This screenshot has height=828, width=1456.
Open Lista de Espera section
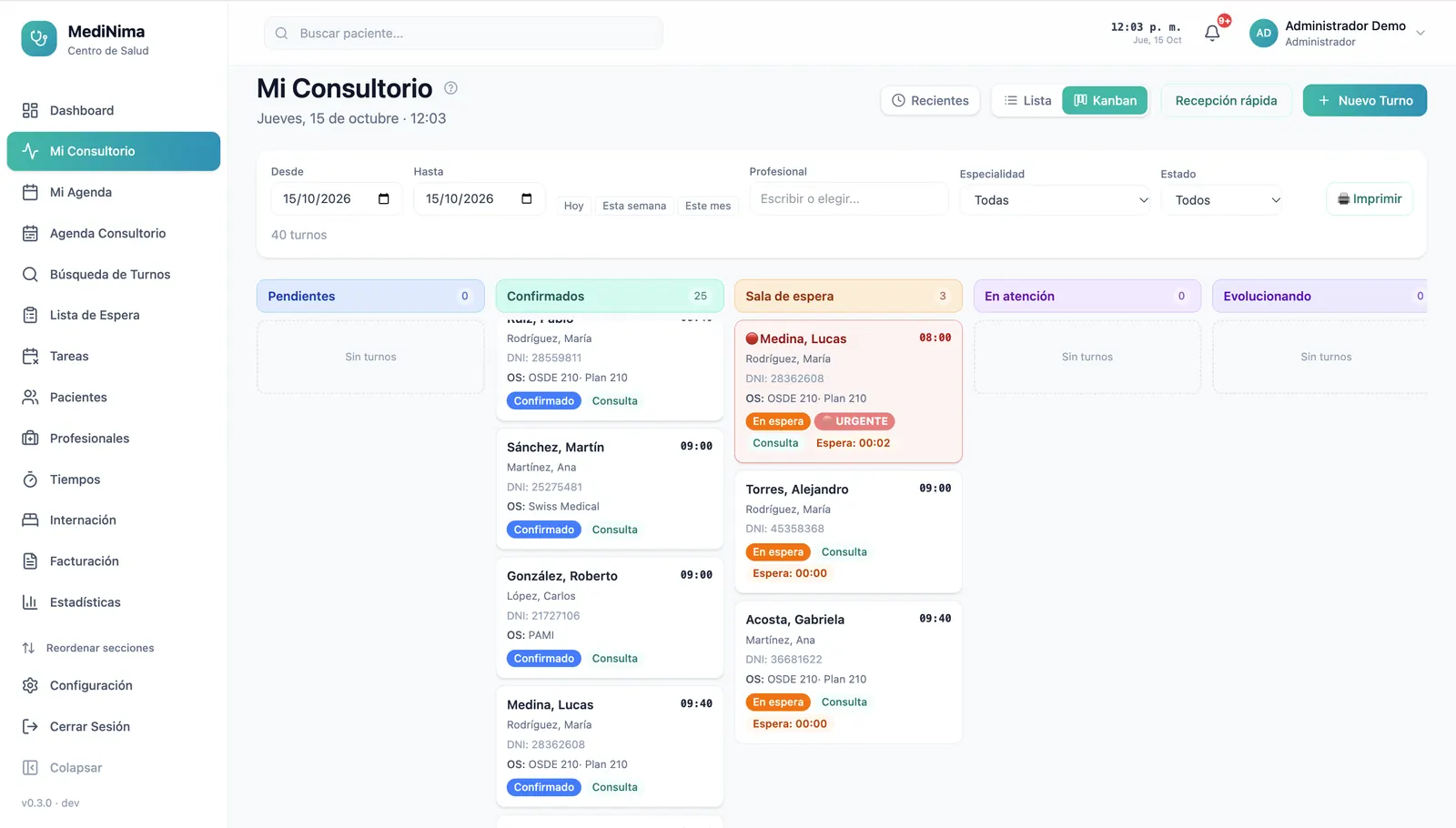pos(114,315)
